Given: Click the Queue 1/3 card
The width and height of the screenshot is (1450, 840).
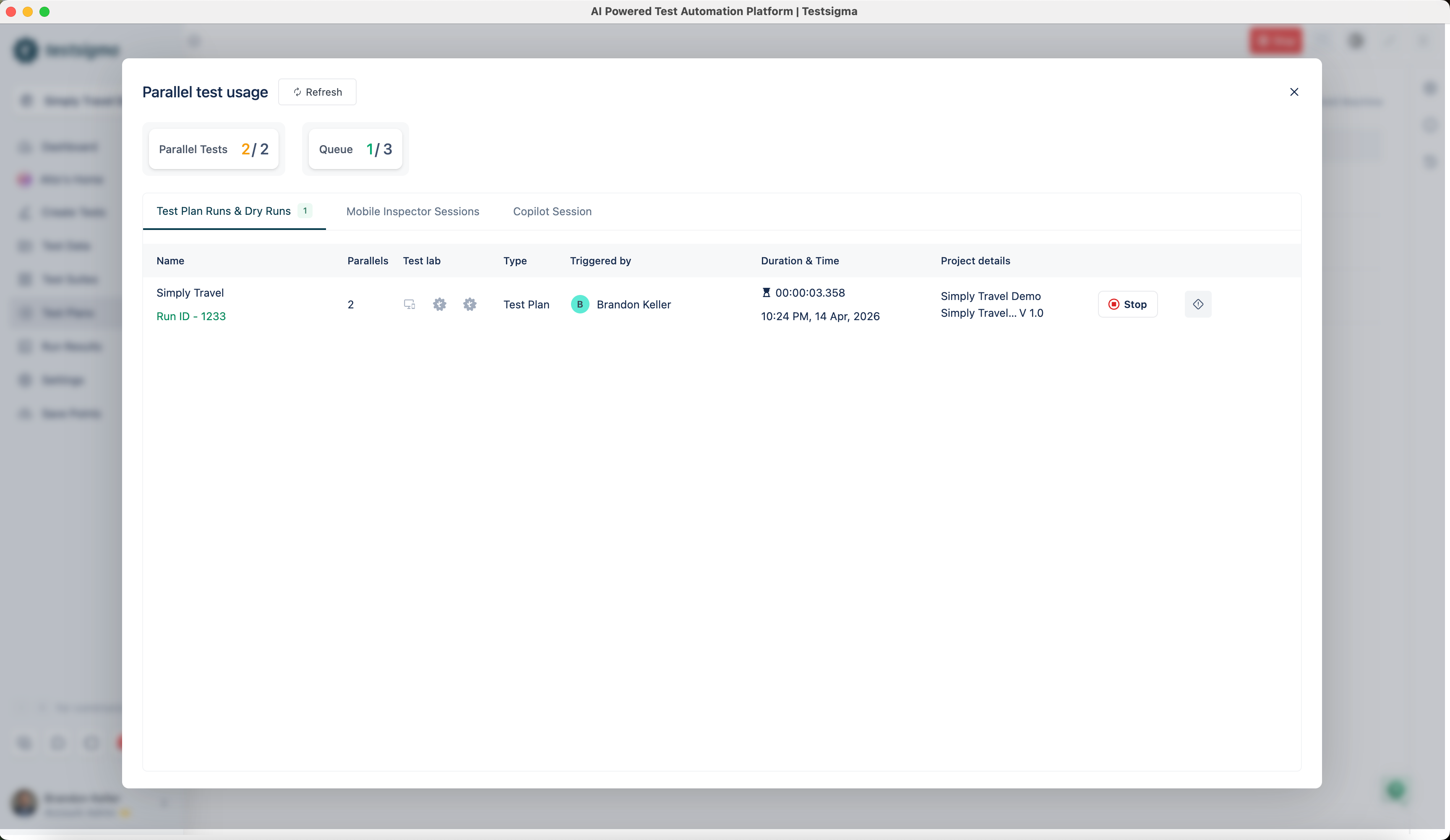Looking at the screenshot, I should 355,149.
